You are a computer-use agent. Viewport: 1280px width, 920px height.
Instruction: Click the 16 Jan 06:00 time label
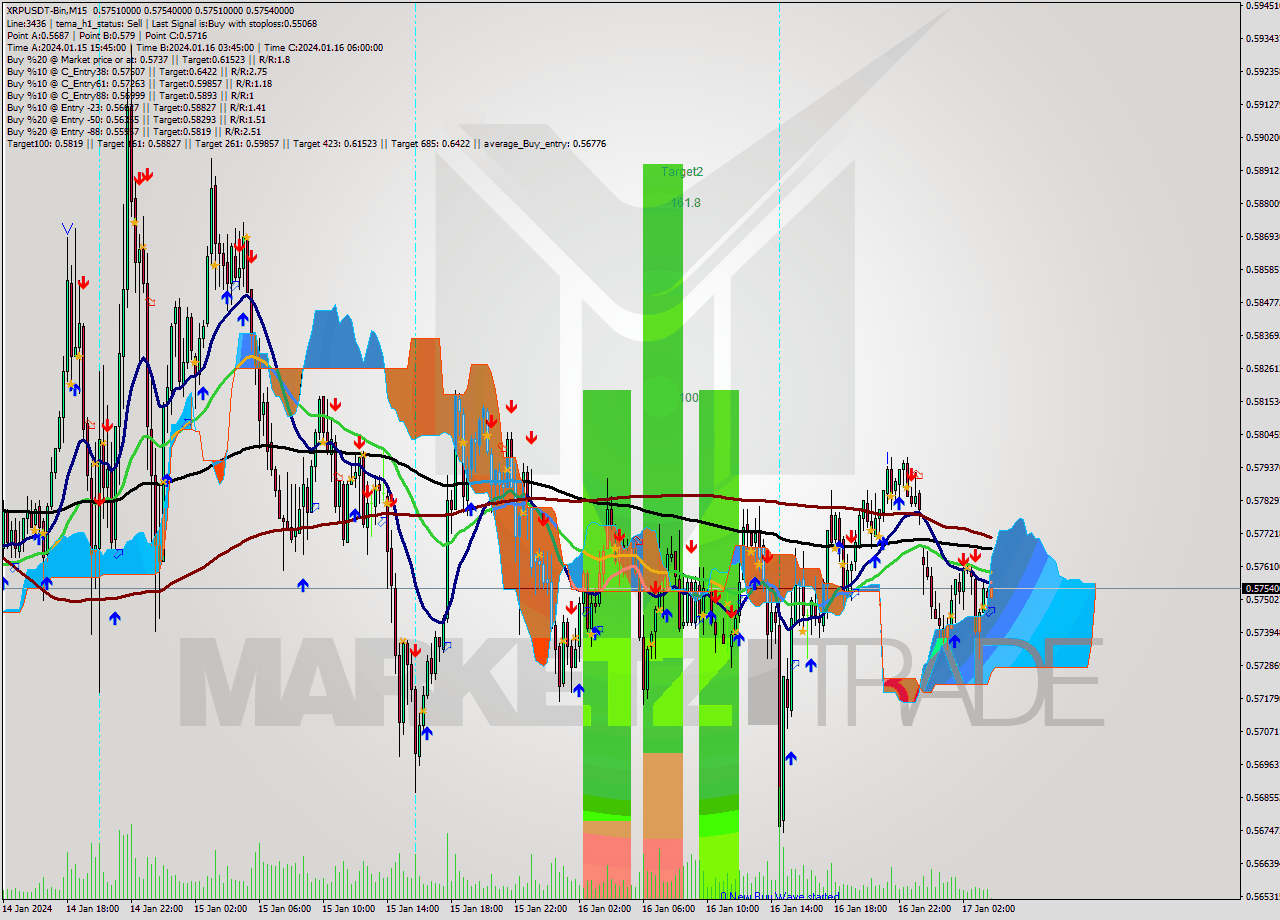[x=668, y=909]
